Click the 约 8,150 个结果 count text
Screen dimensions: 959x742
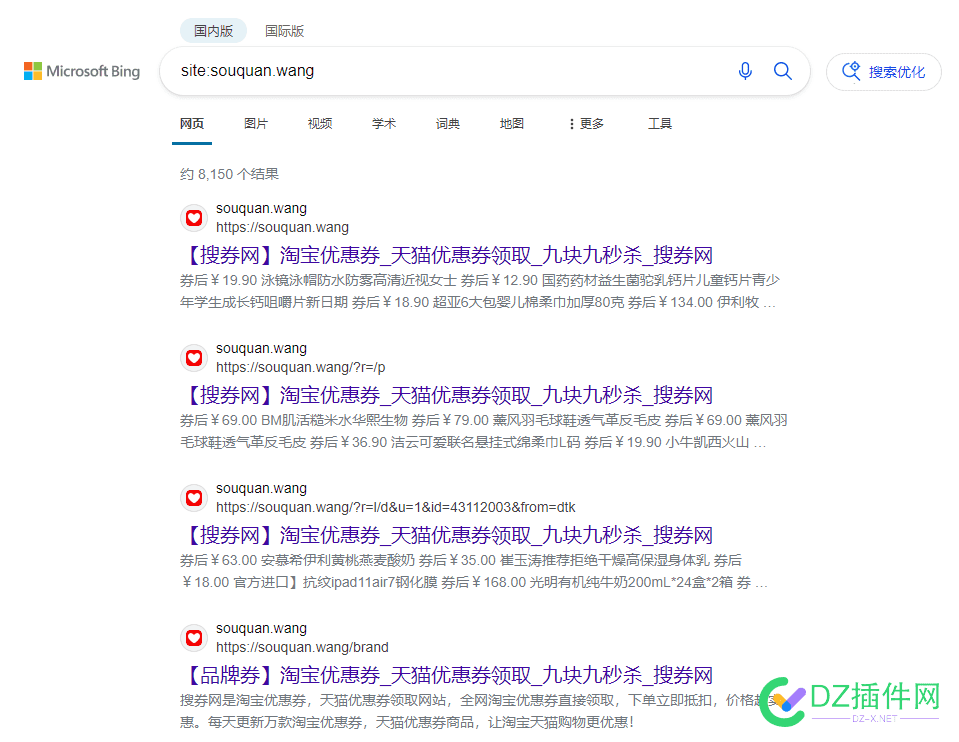pos(229,174)
